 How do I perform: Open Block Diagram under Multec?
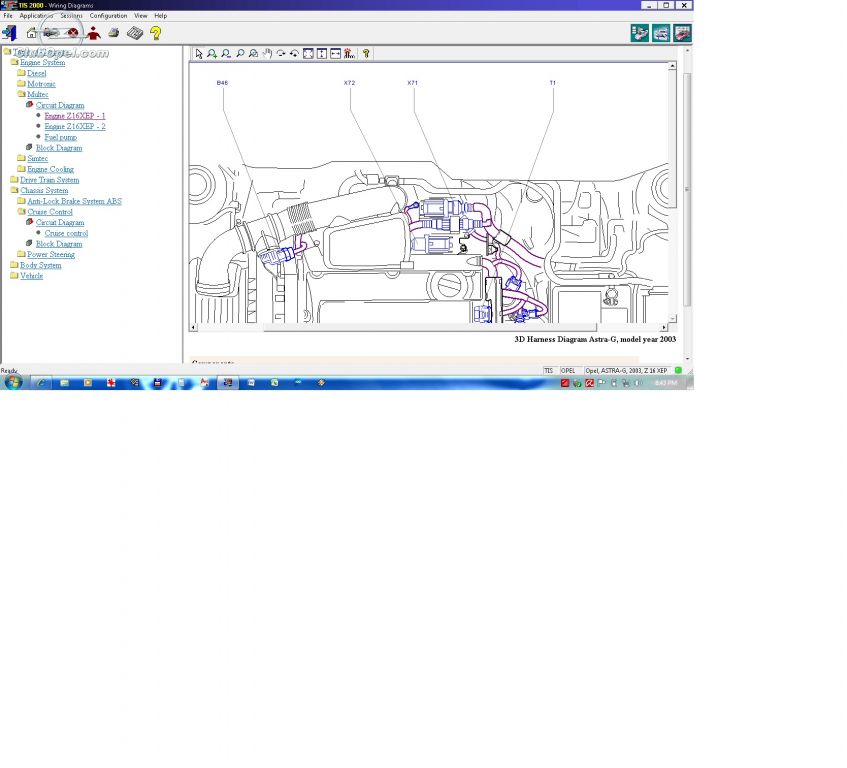(59, 148)
